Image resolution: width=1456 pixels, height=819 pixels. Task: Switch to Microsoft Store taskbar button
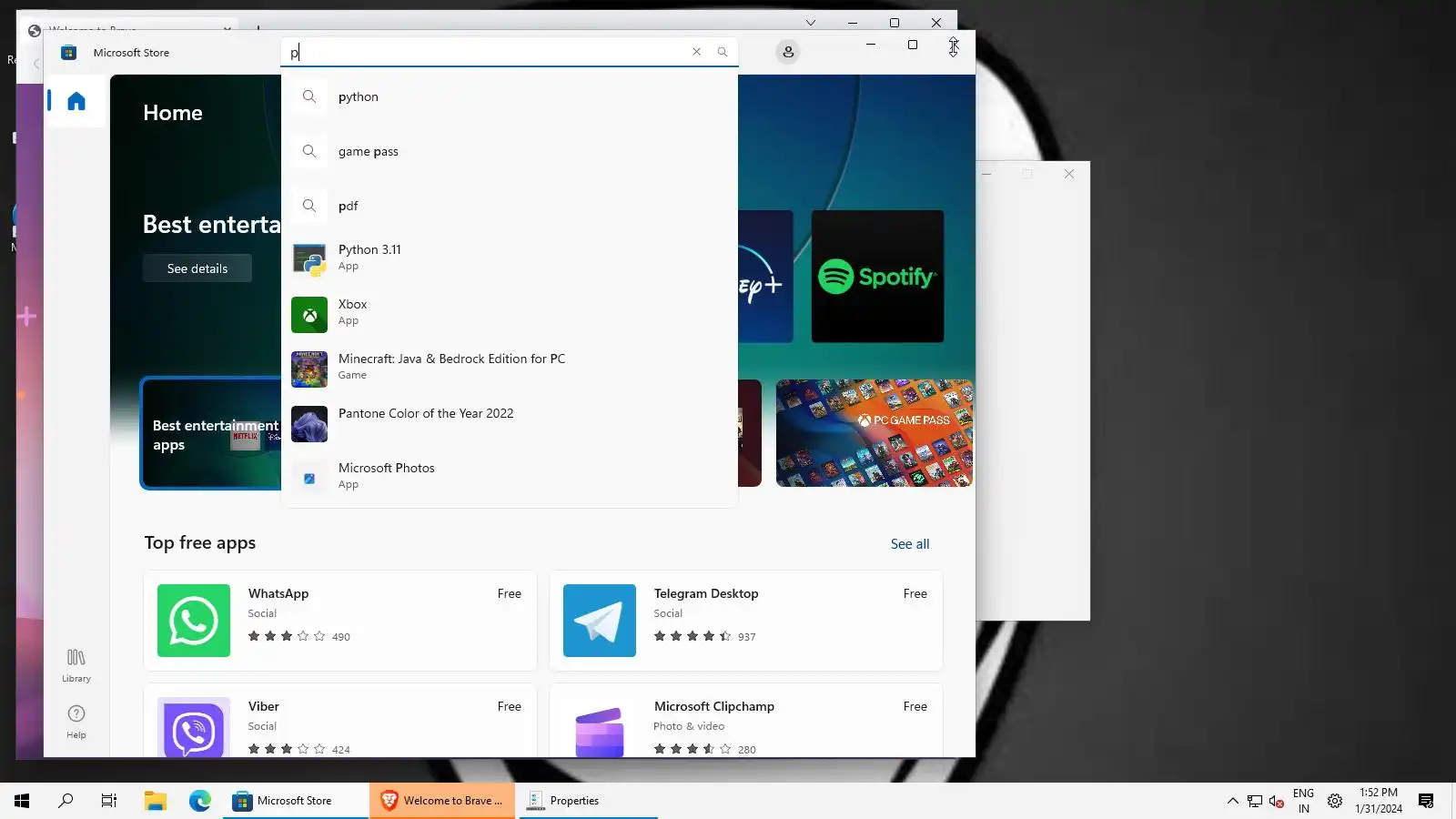click(296, 801)
